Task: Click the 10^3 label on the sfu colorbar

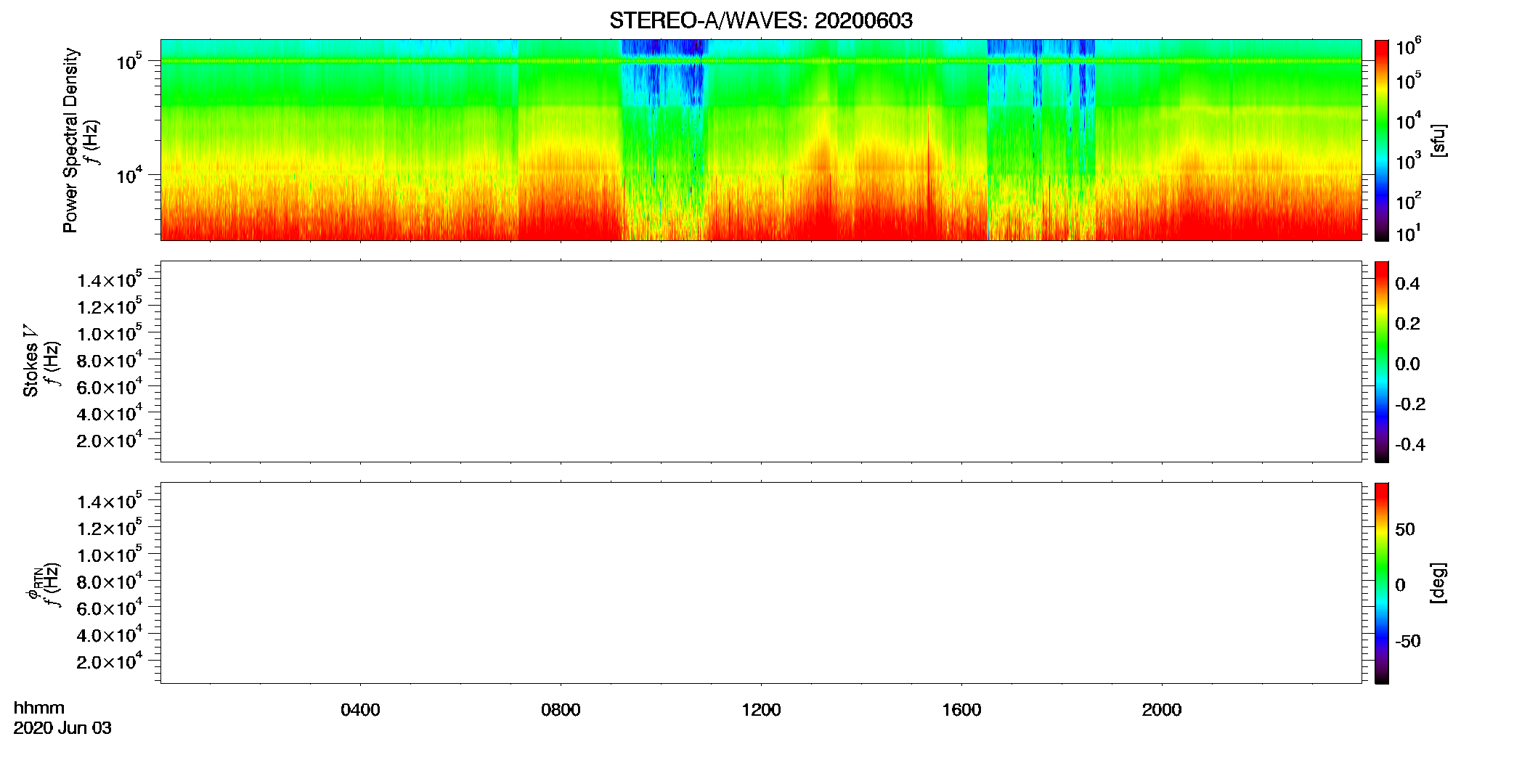Action: pos(1409,160)
